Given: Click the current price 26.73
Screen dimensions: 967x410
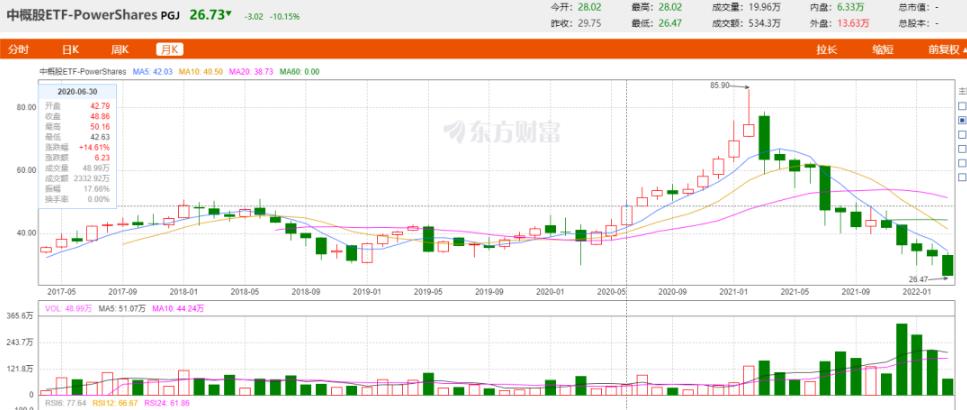Looking at the screenshot, I should pyautogui.click(x=207, y=15).
